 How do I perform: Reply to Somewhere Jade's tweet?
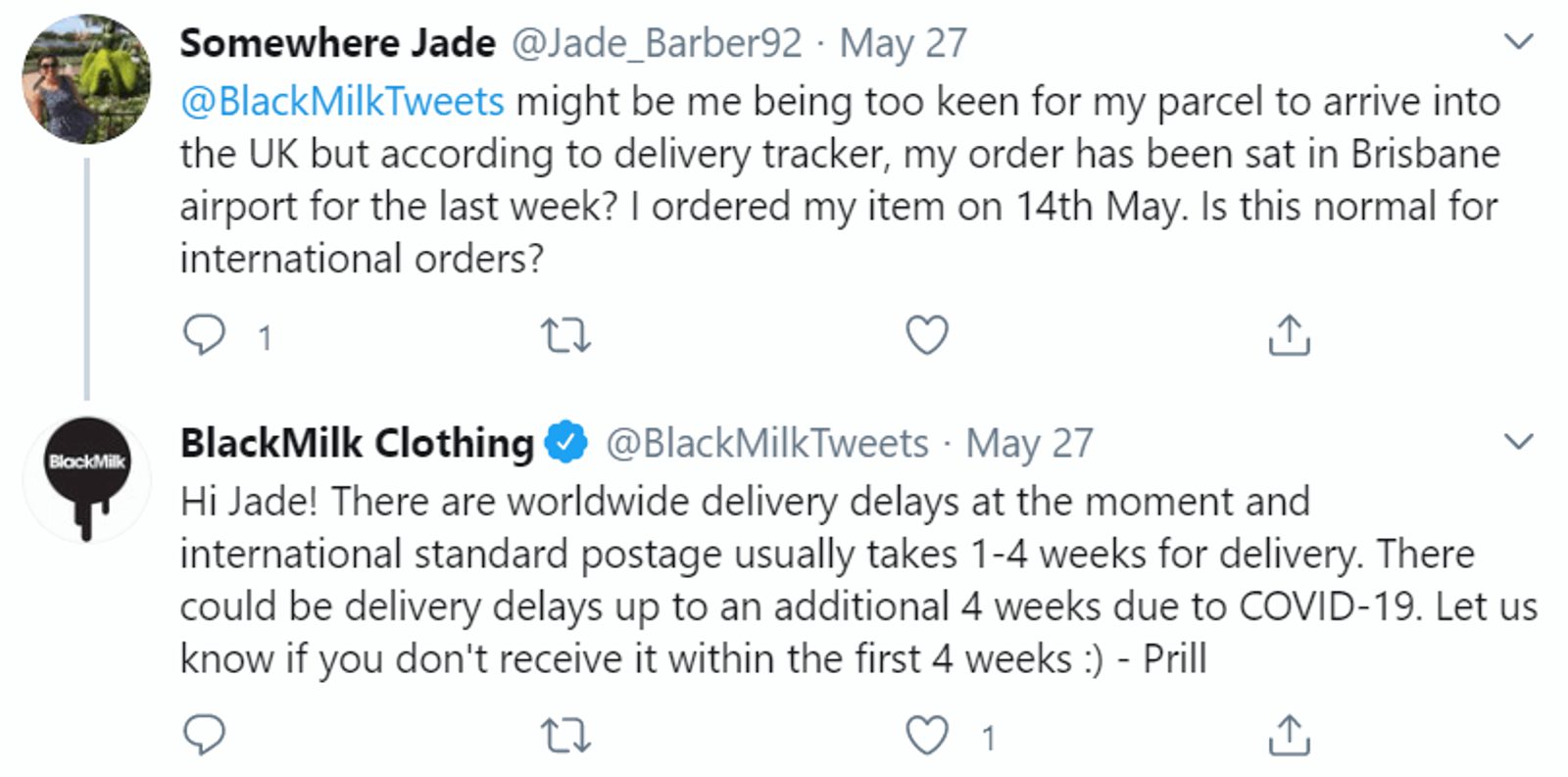pyautogui.click(x=203, y=337)
